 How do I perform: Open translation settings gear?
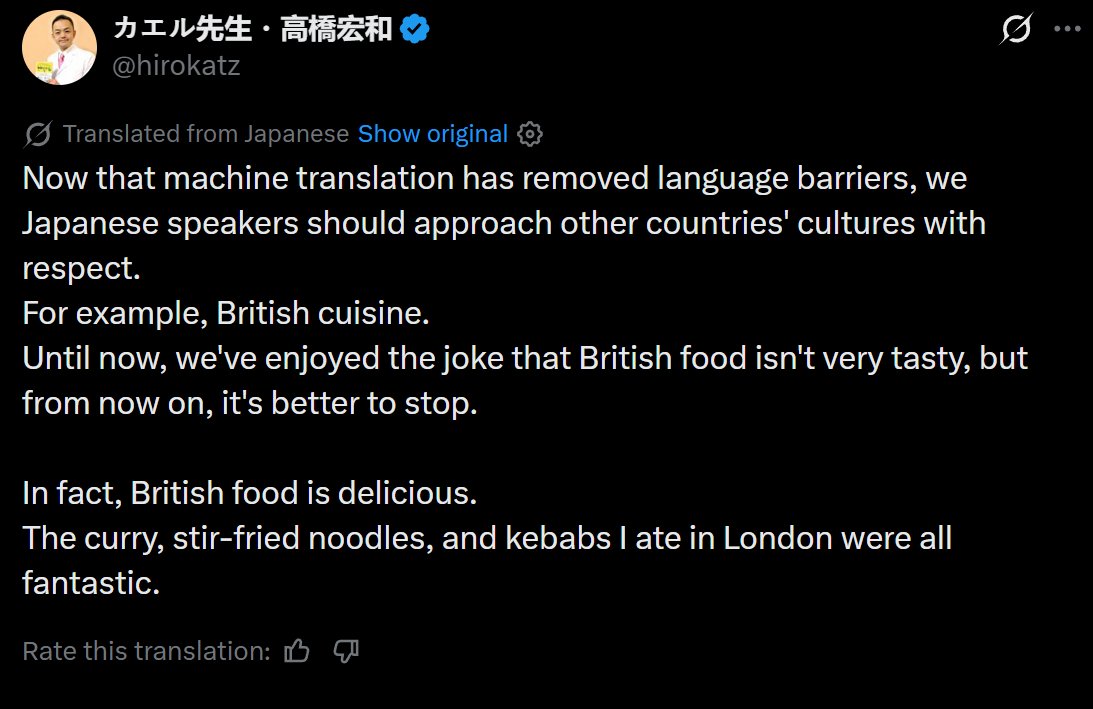tap(531, 134)
